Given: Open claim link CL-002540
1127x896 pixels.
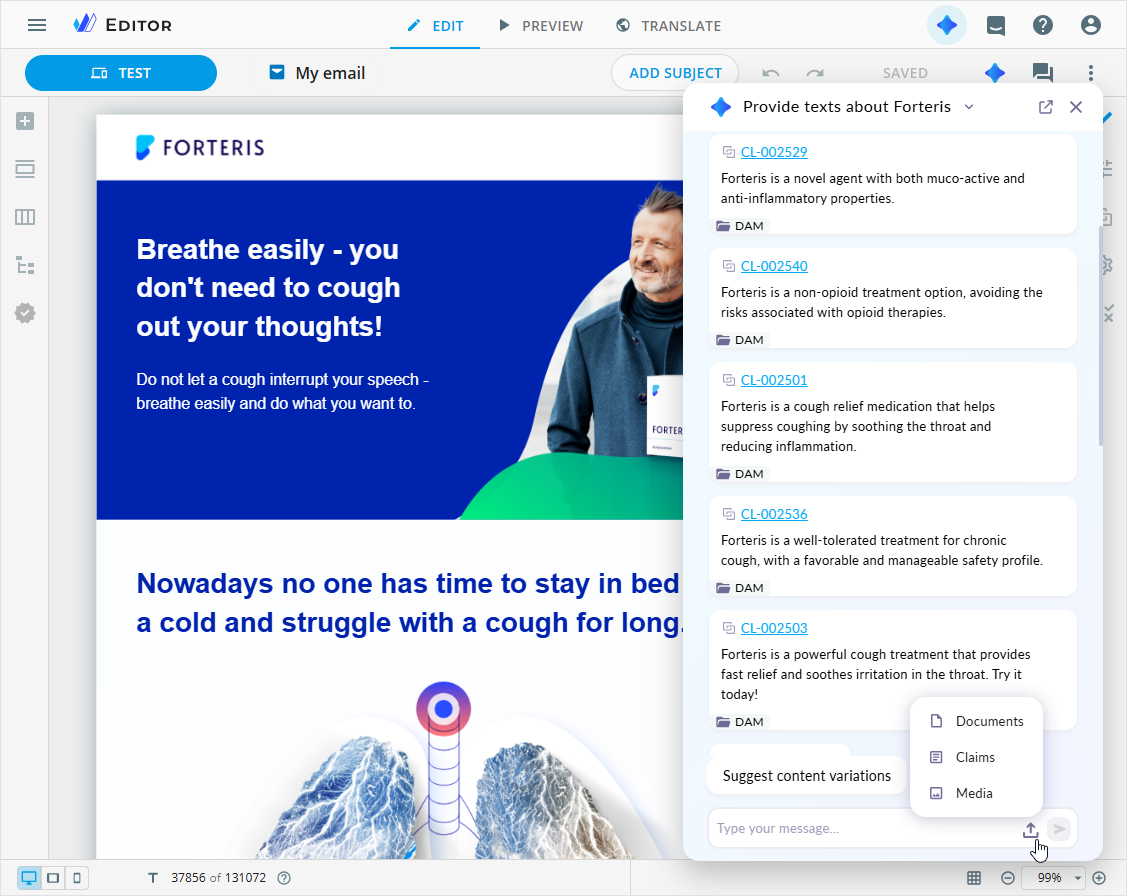Looking at the screenshot, I should [x=773, y=266].
